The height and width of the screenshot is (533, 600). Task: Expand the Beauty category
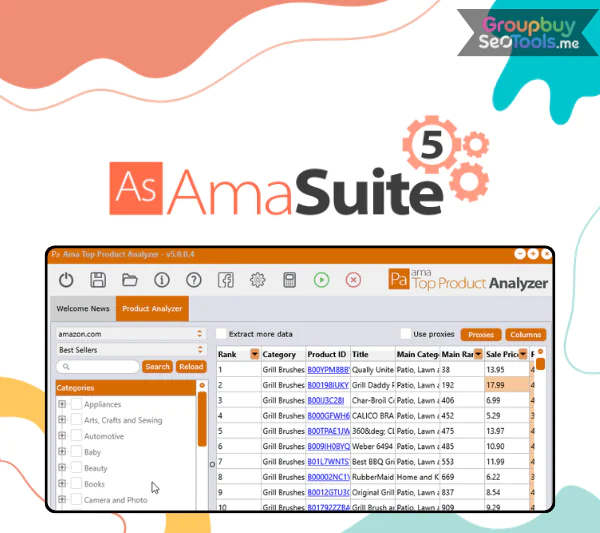tap(62, 468)
